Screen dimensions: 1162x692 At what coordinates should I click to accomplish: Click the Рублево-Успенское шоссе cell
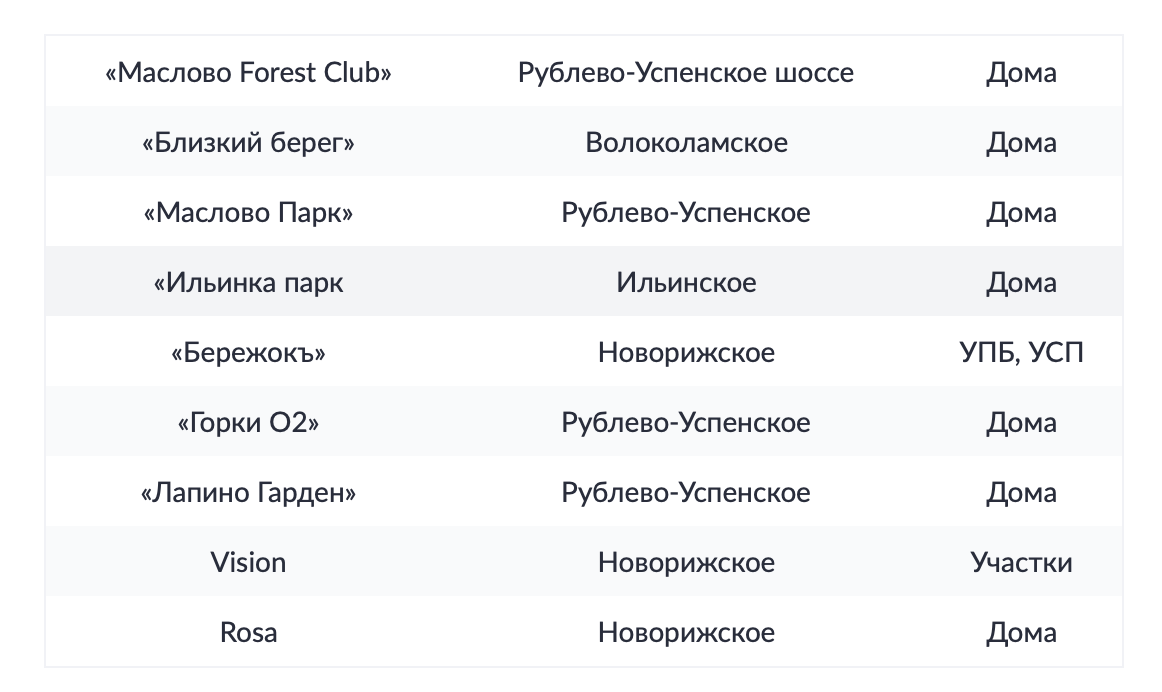pyautogui.click(x=686, y=73)
